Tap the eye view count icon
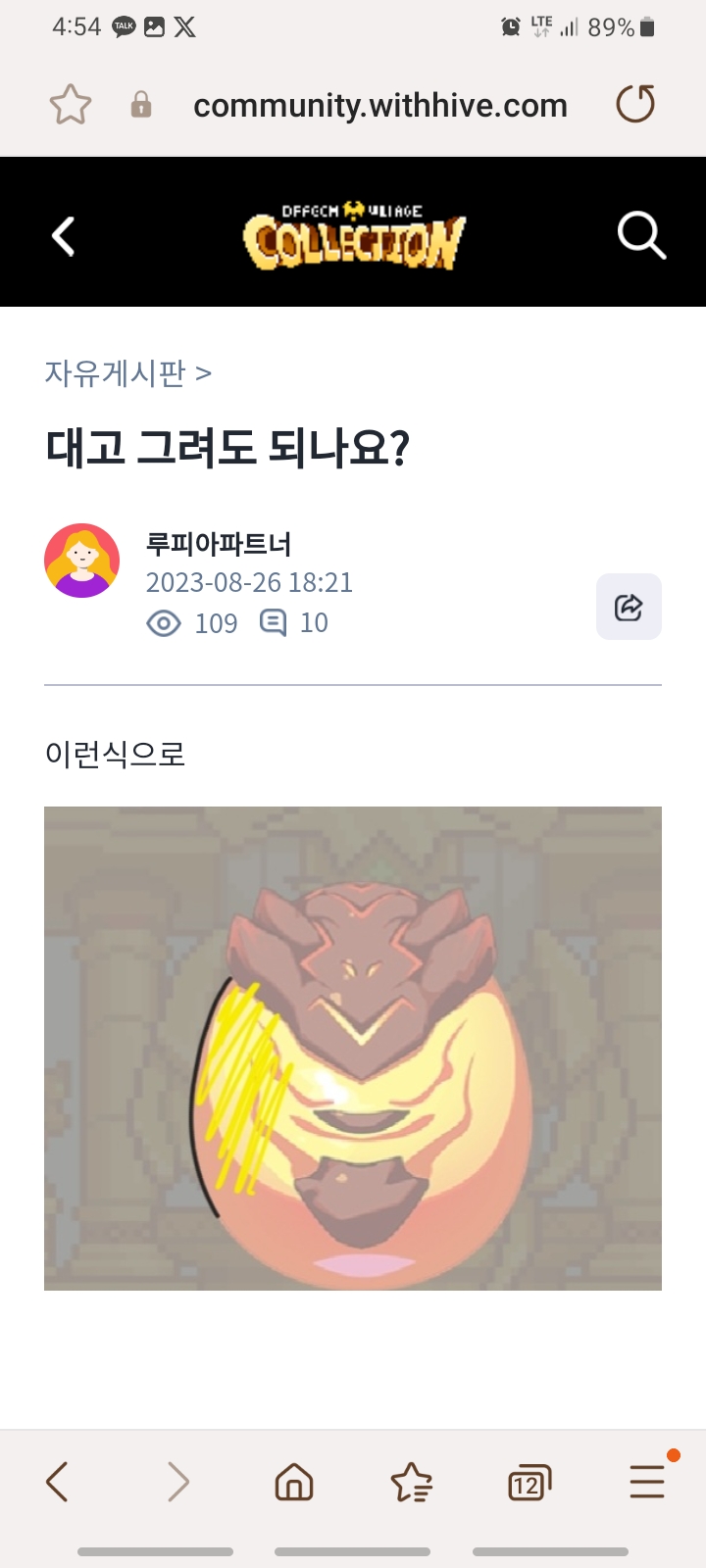This screenshot has width=706, height=1568. 164,623
